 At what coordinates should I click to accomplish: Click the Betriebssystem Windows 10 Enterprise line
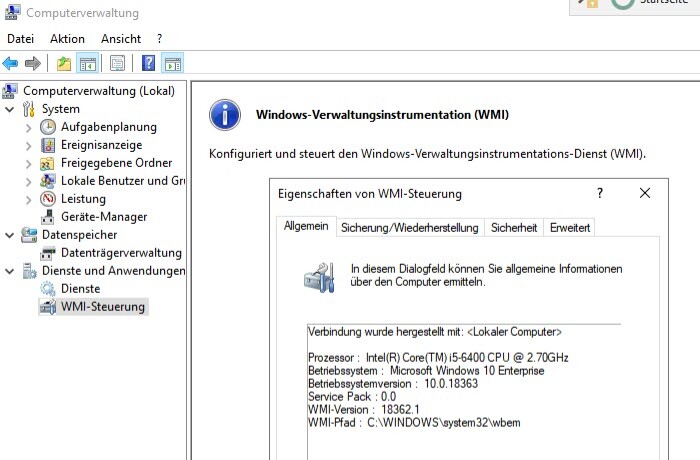pyautogui.click(x=426, y=371)
